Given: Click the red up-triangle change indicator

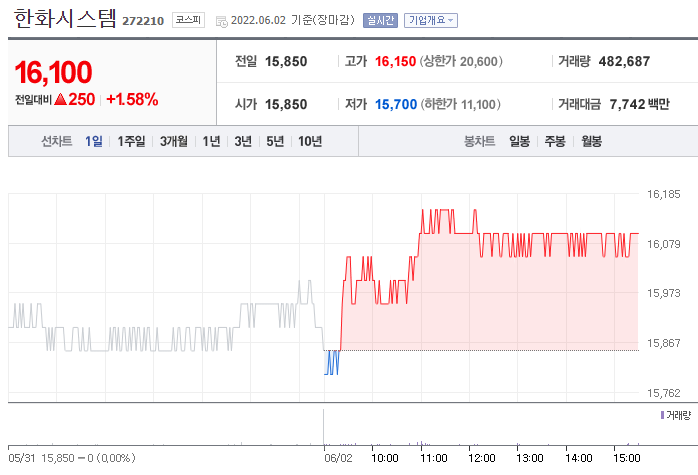Looking at the screenshot, I should (x=61, y=99).
